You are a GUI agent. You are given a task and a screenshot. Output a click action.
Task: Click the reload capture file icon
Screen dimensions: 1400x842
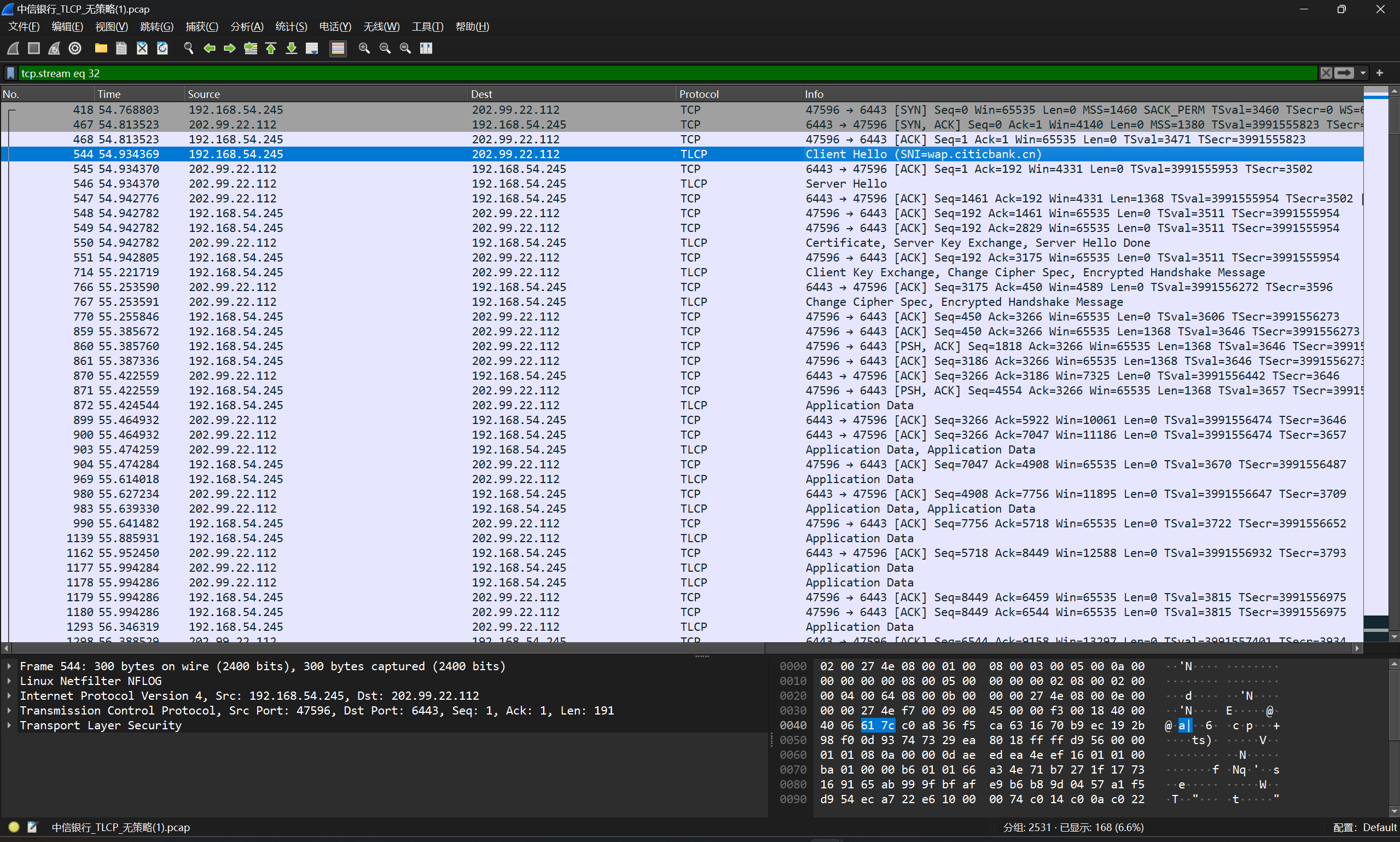(x=163, y=48)
